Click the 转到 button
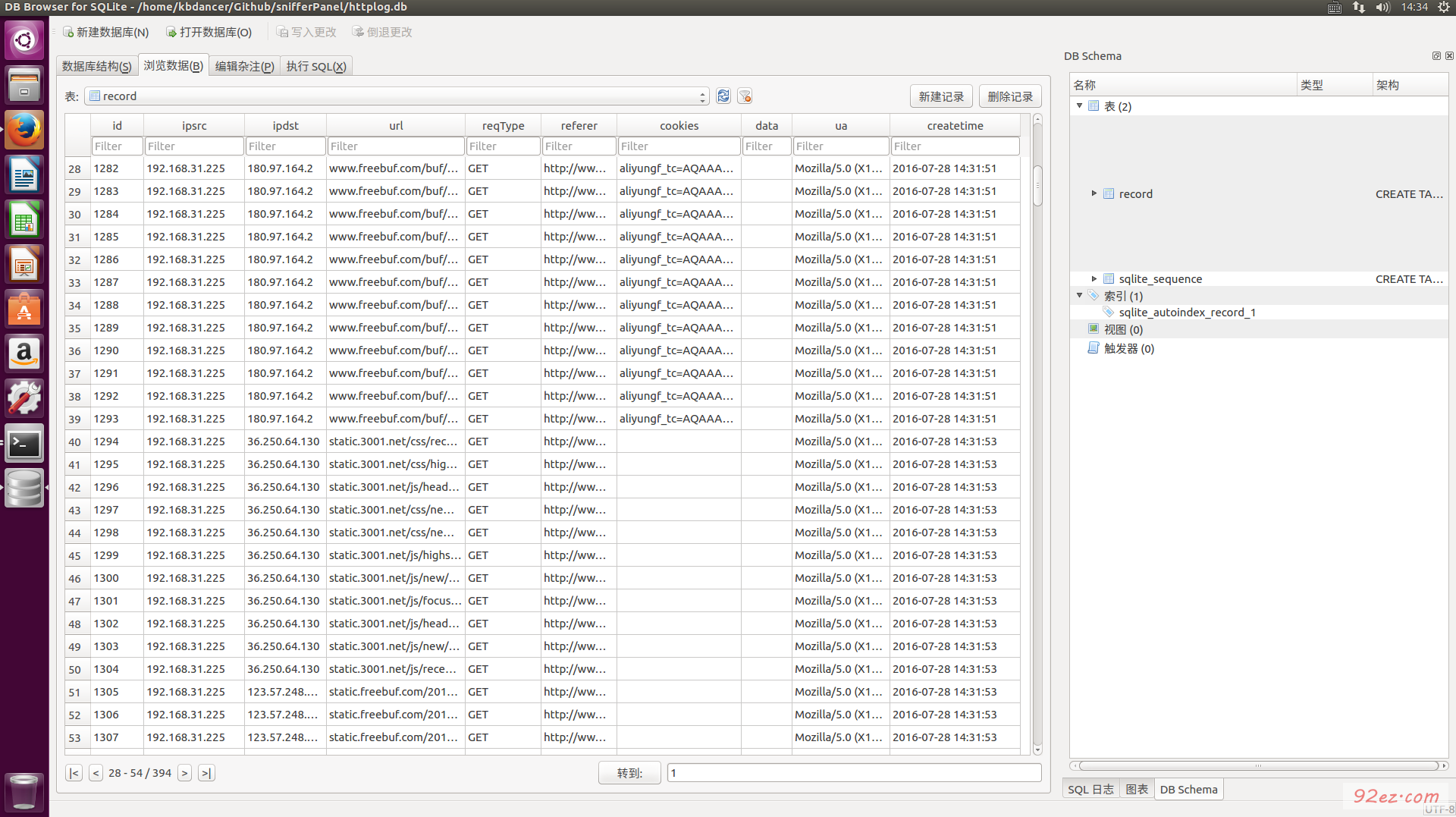The image size is (1456, 817). click(x=629, y=773)
